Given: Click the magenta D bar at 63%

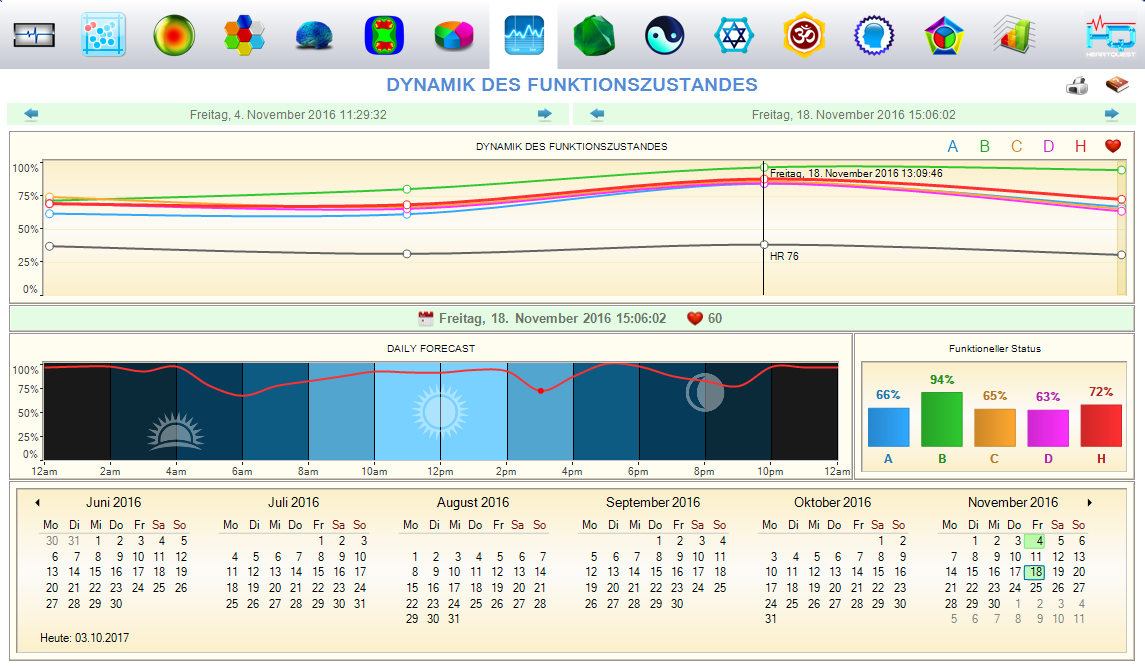Looking at the screenshot, I should click(1048, 428).
